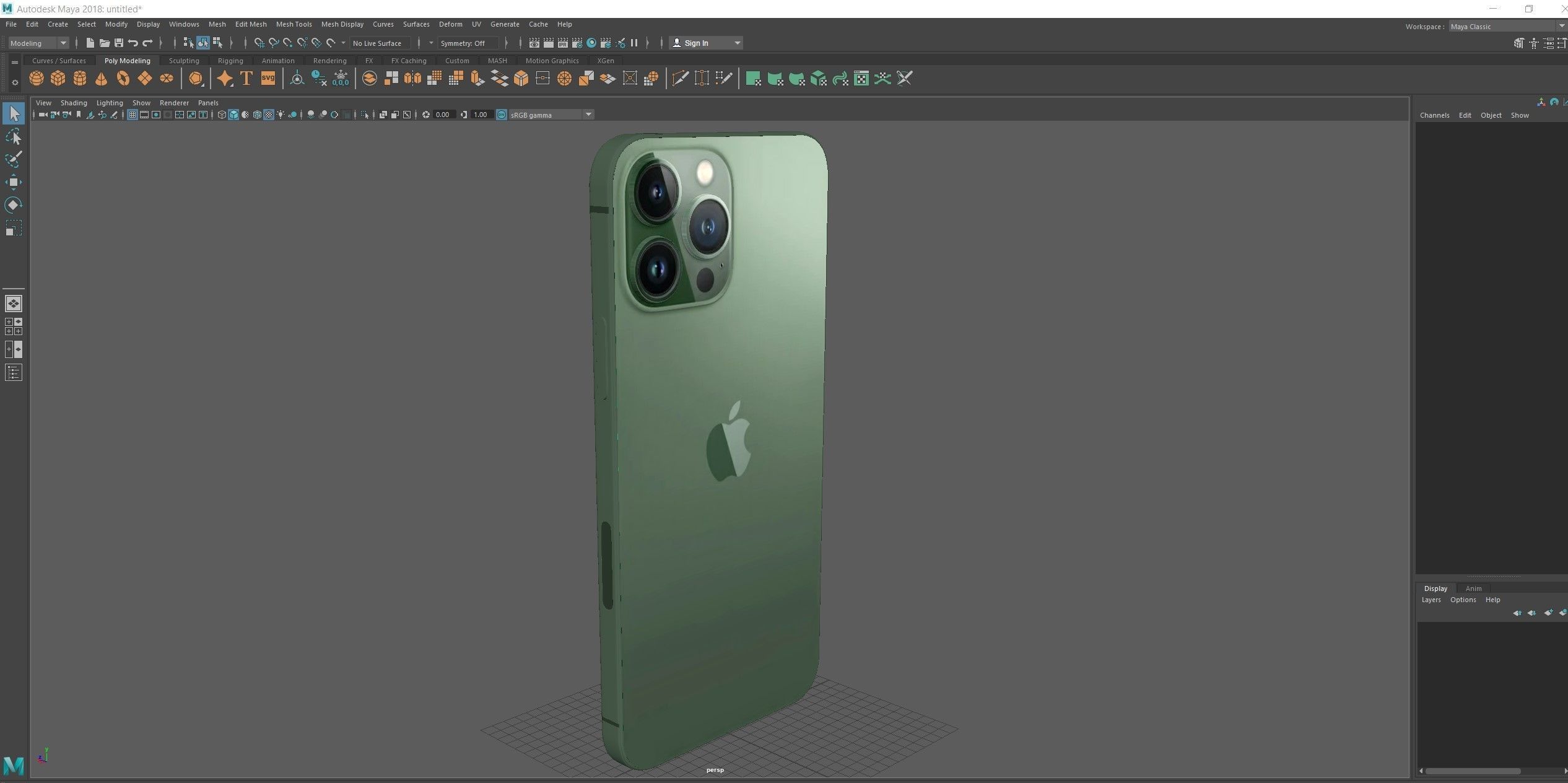
Task: Click the IPR render icon
Action: [x=563, y=43]
